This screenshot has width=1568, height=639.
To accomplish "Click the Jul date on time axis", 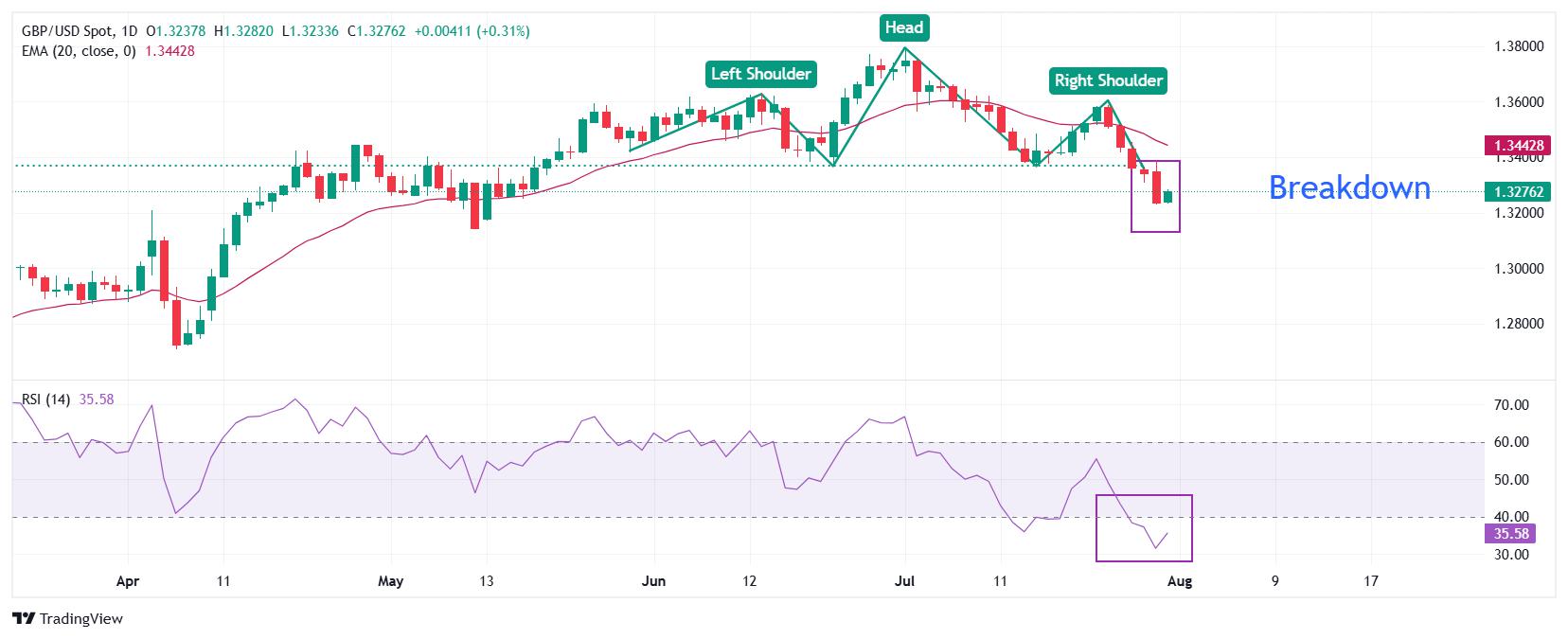I will coord(904,581).
